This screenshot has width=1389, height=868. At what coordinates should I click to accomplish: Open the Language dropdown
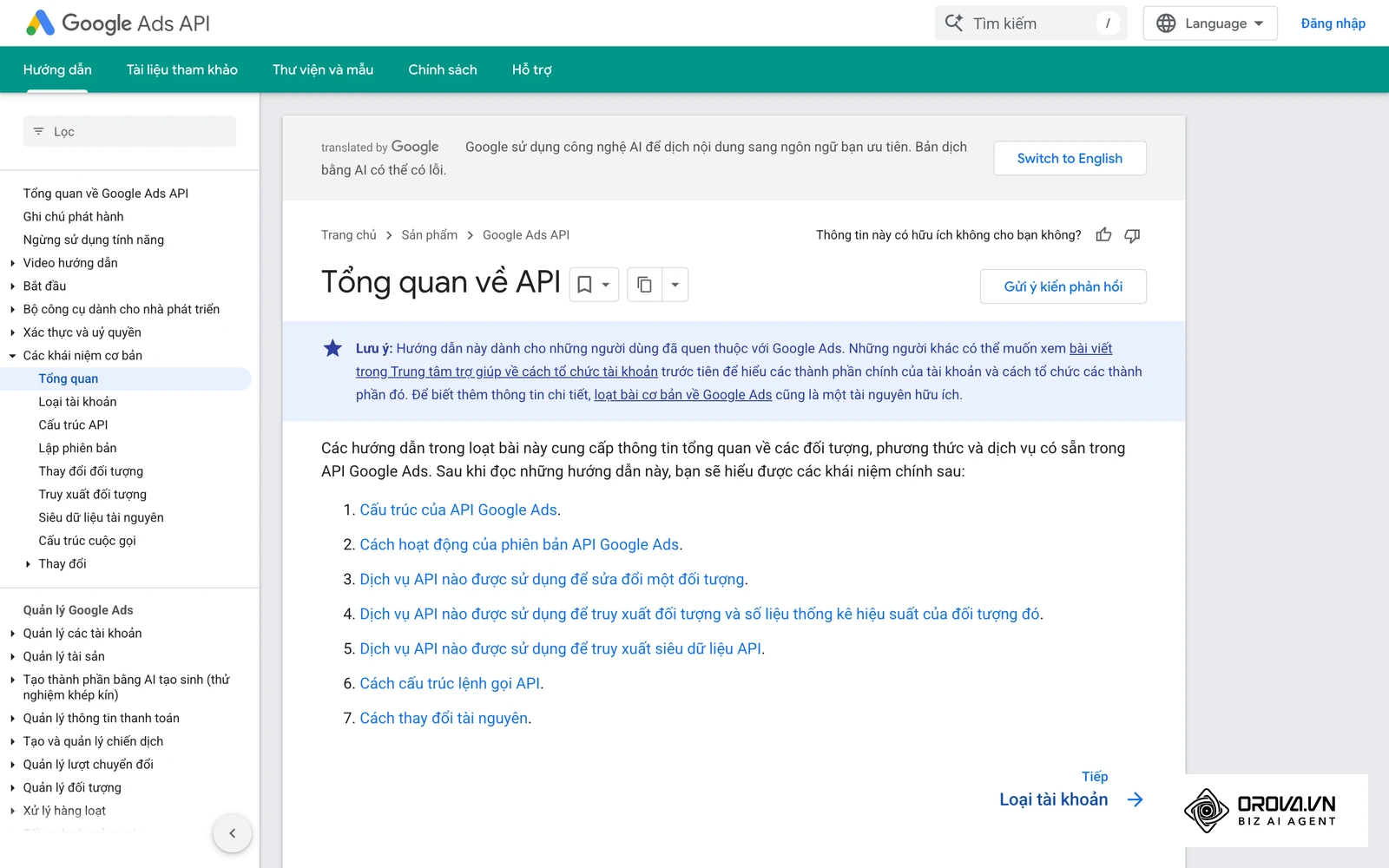pos(1210,23)
